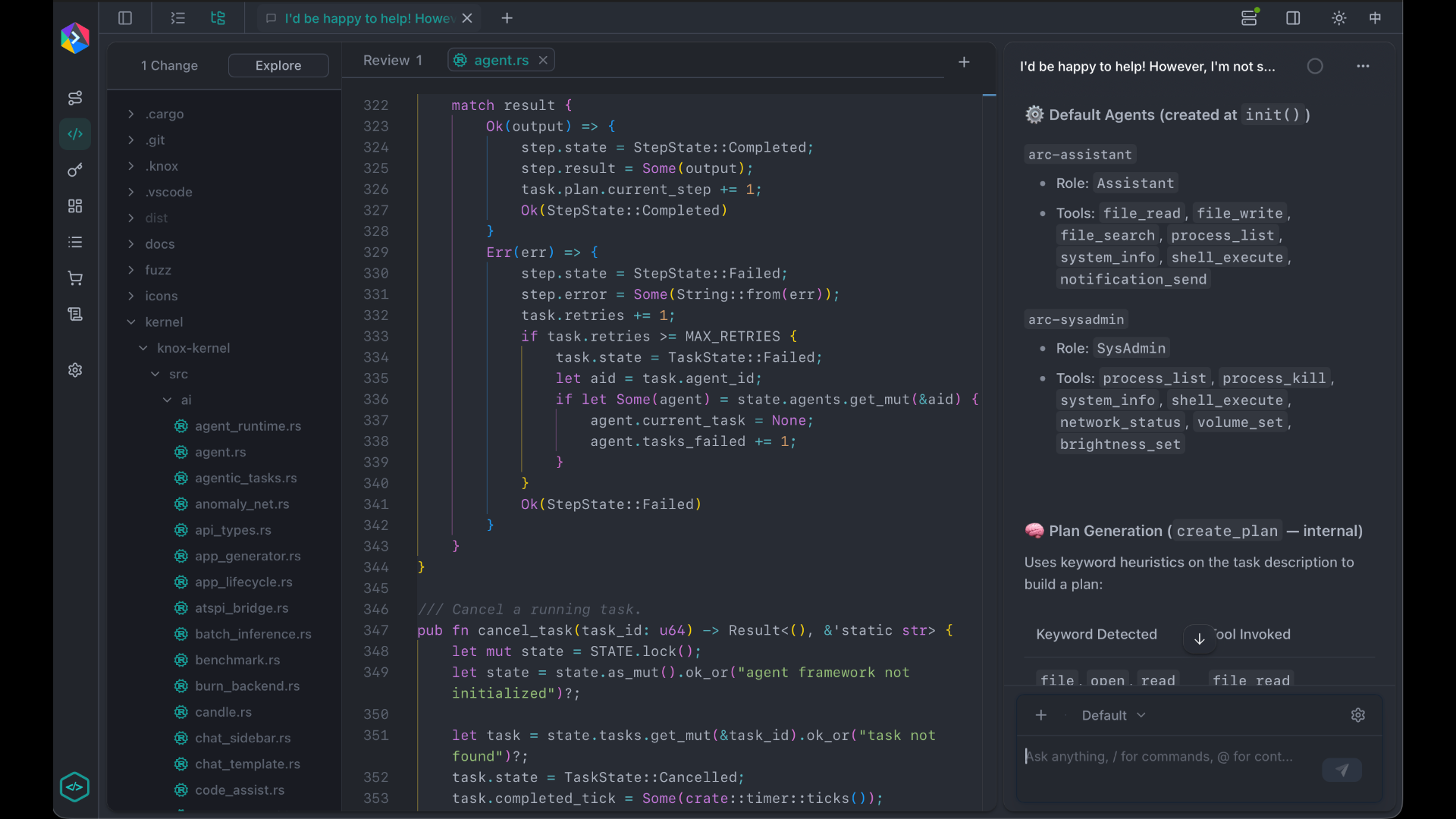Switch theme with the sun icon

1339,18
